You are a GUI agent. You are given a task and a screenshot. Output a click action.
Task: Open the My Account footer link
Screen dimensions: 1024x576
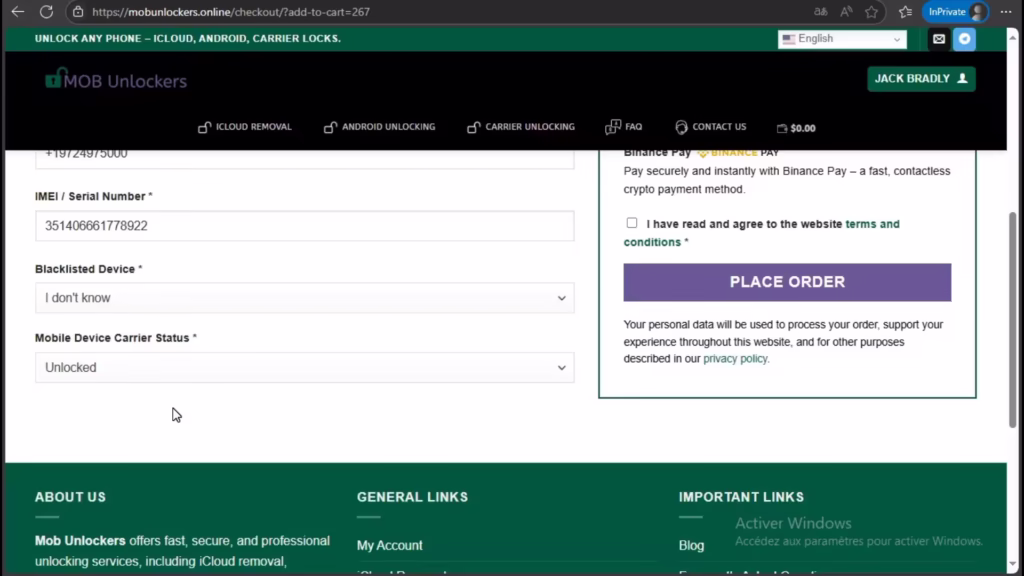point(389,545)
